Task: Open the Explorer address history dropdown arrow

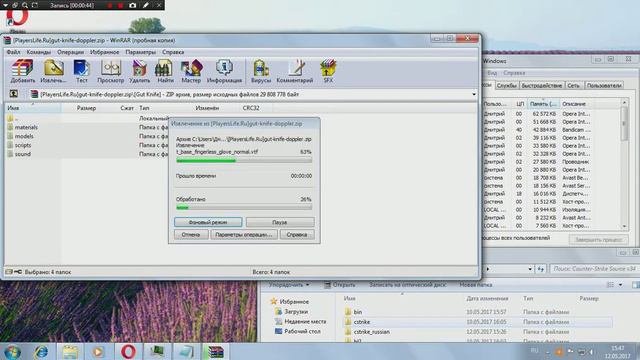Action: tap(530, 269)
